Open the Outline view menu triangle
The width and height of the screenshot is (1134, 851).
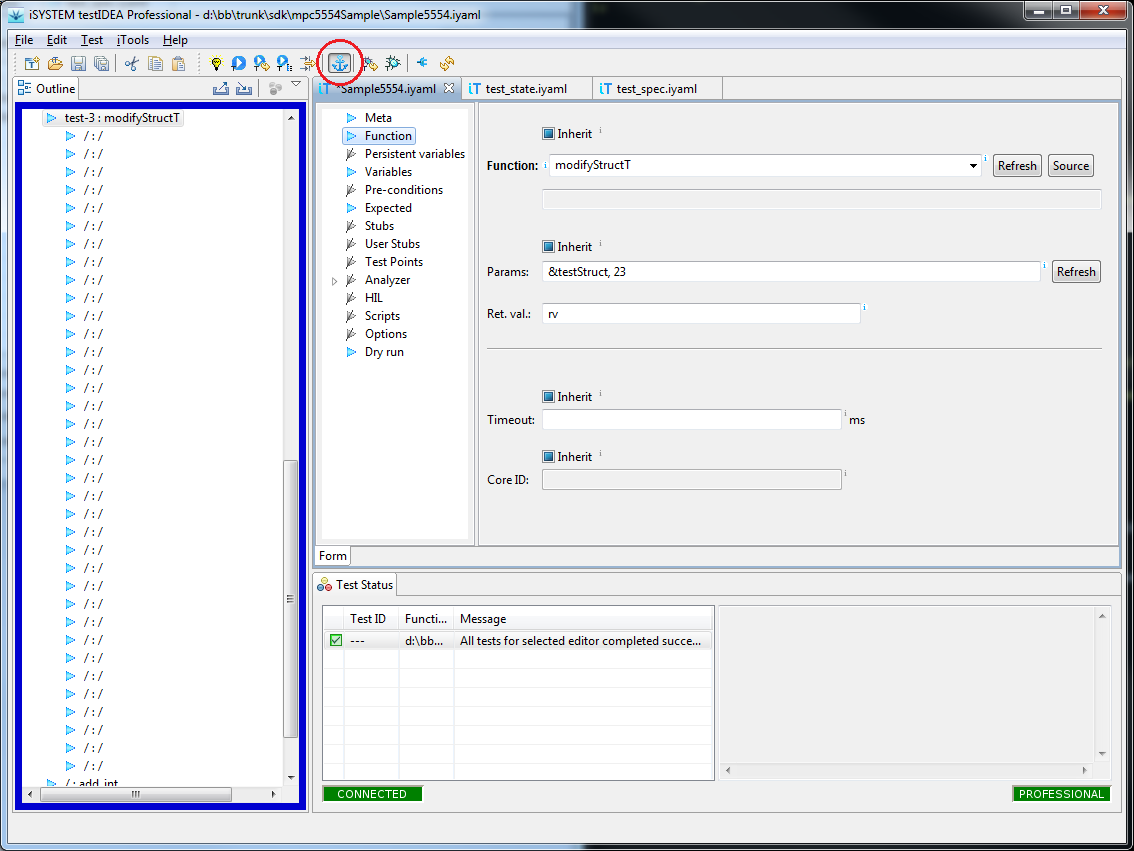pyautogui.click(x=296, y=86)
